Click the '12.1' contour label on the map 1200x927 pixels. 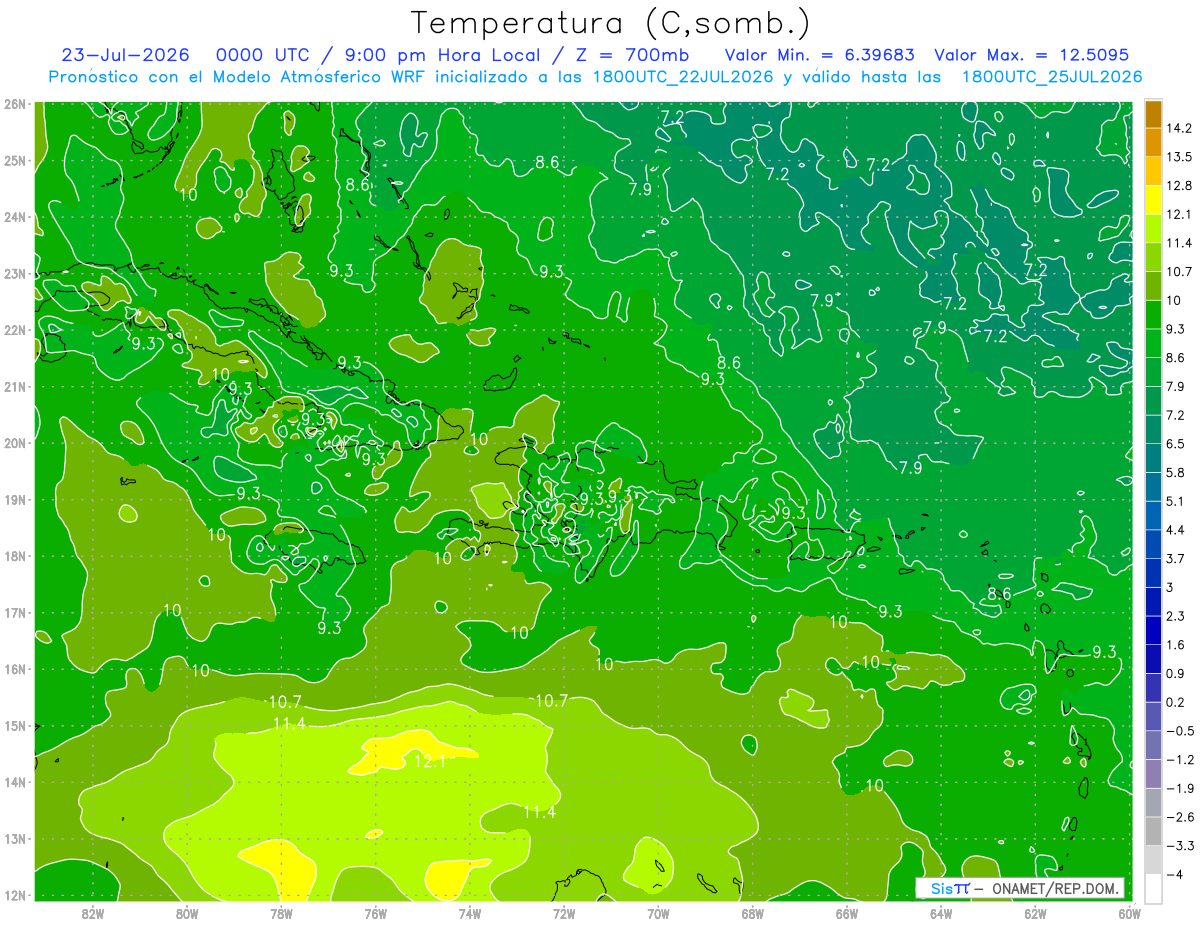pyautogui.click(x=429, y=762)
